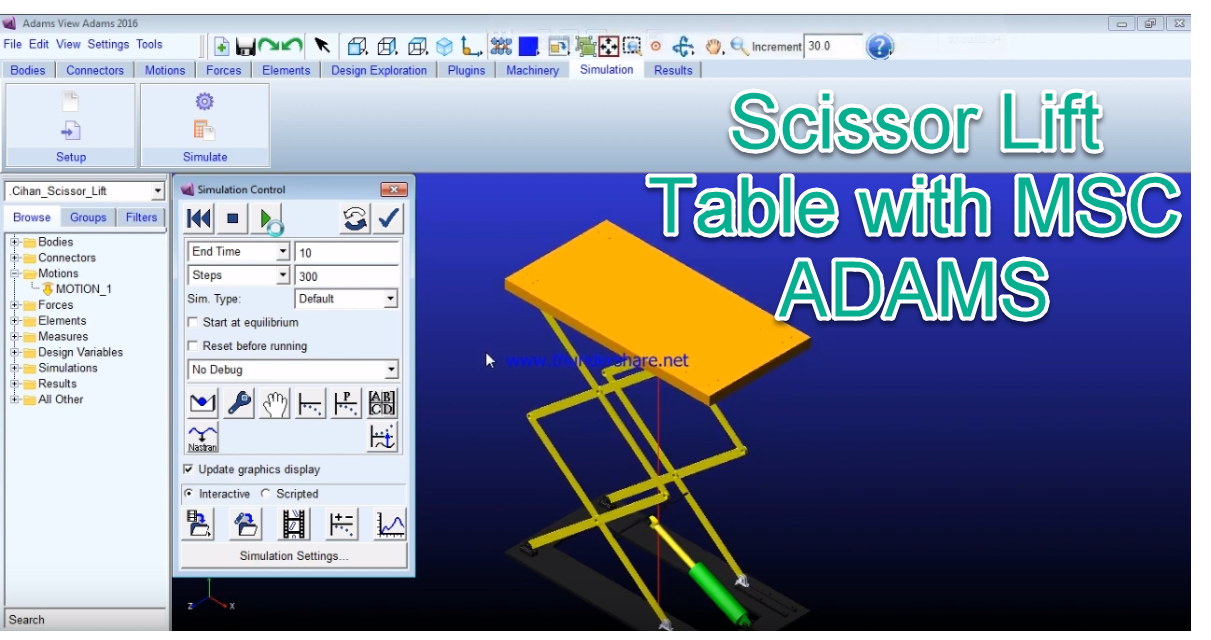Expand the Connectors tree folder

[15, 258]
